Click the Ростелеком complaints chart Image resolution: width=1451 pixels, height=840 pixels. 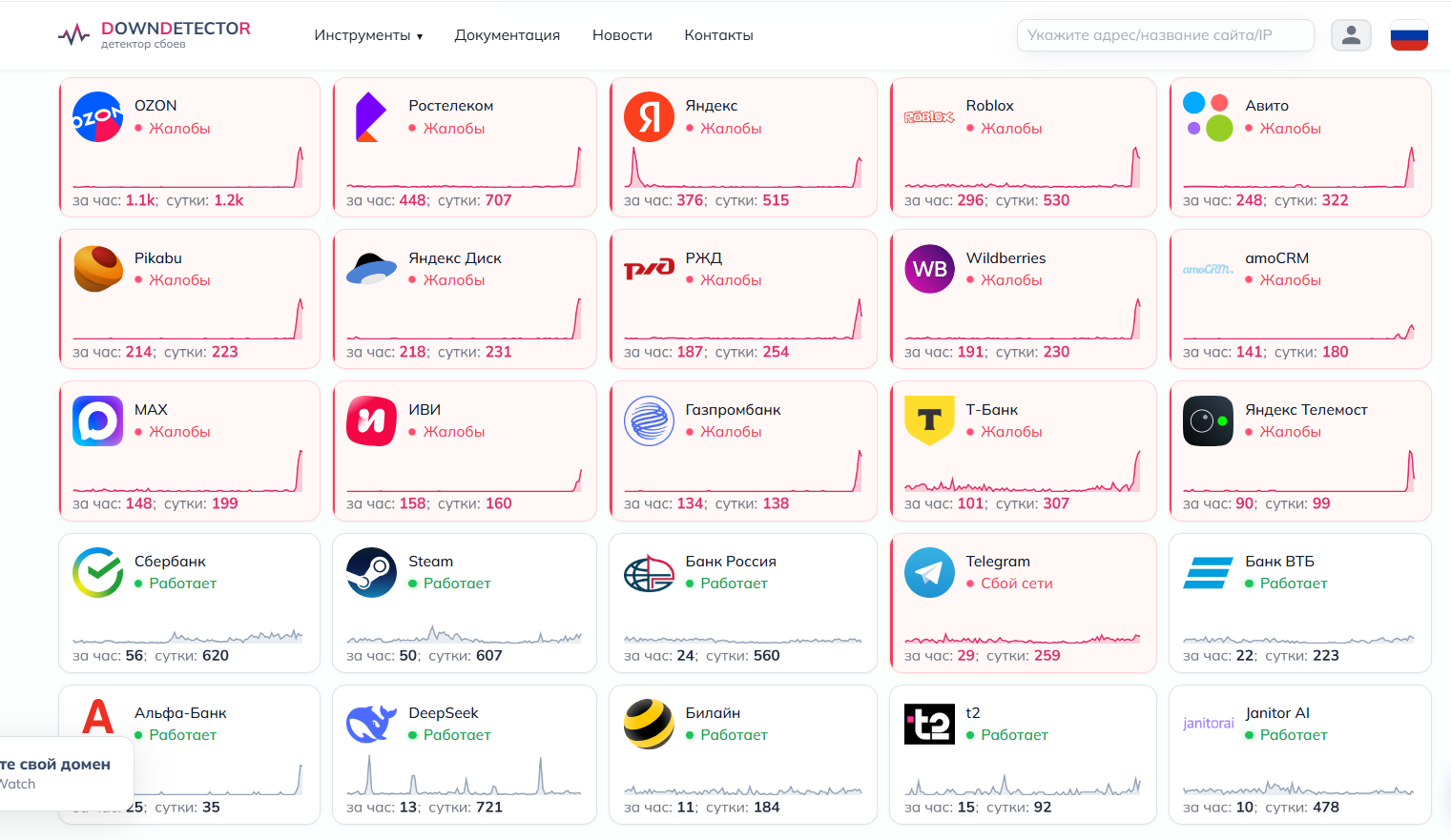464,168
